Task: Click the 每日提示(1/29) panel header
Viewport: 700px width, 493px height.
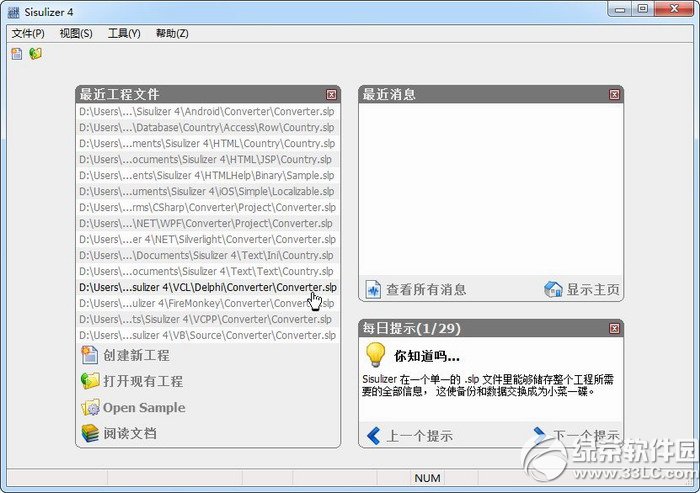Action: [491, 329]
